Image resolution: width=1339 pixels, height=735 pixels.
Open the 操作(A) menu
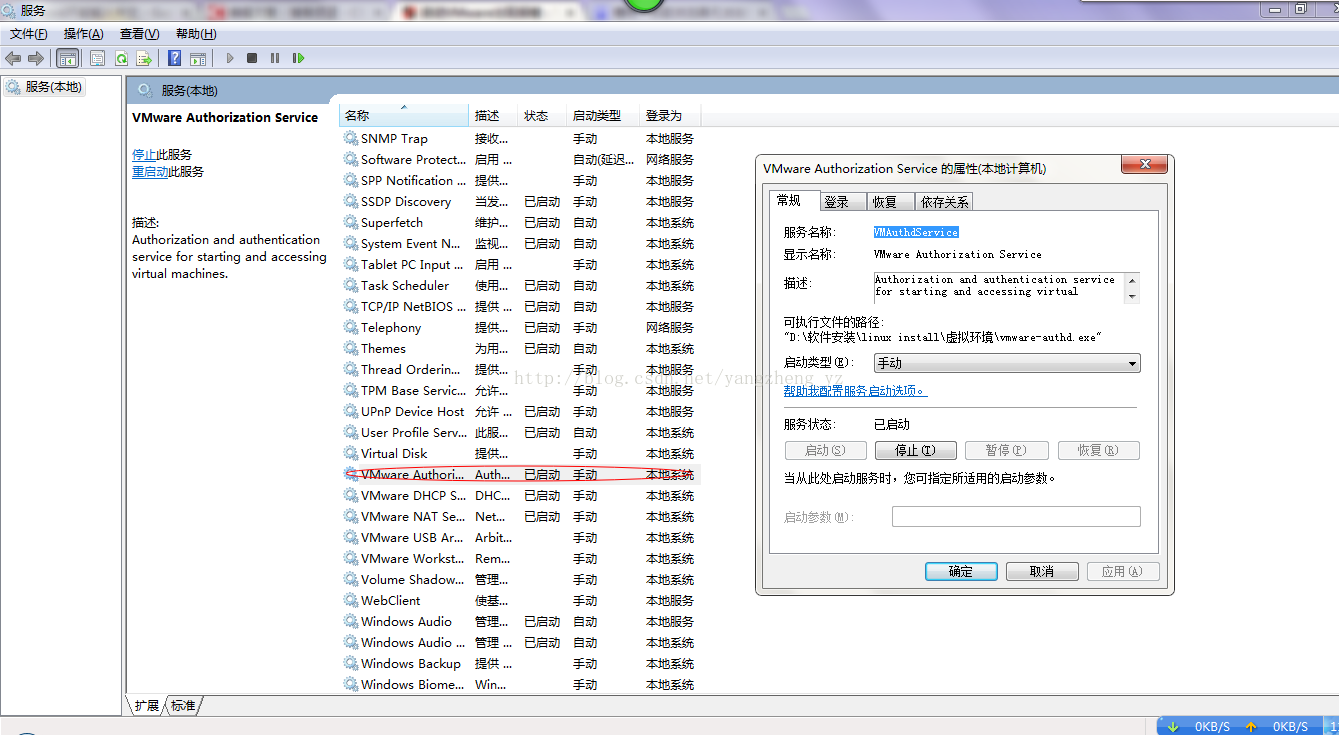pyautogui.click(x=83, y=34)
